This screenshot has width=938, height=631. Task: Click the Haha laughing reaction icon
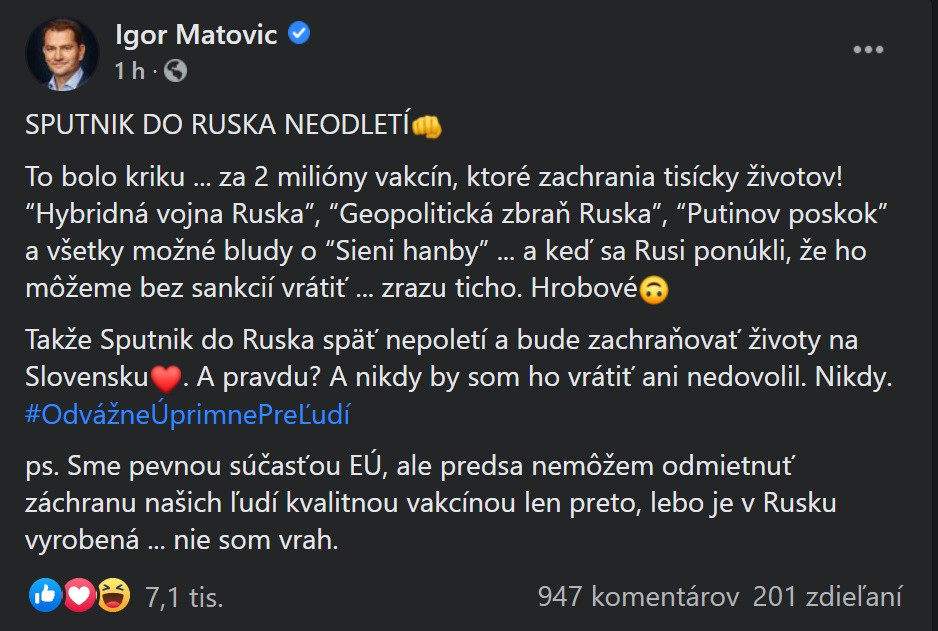pos(113,597)
